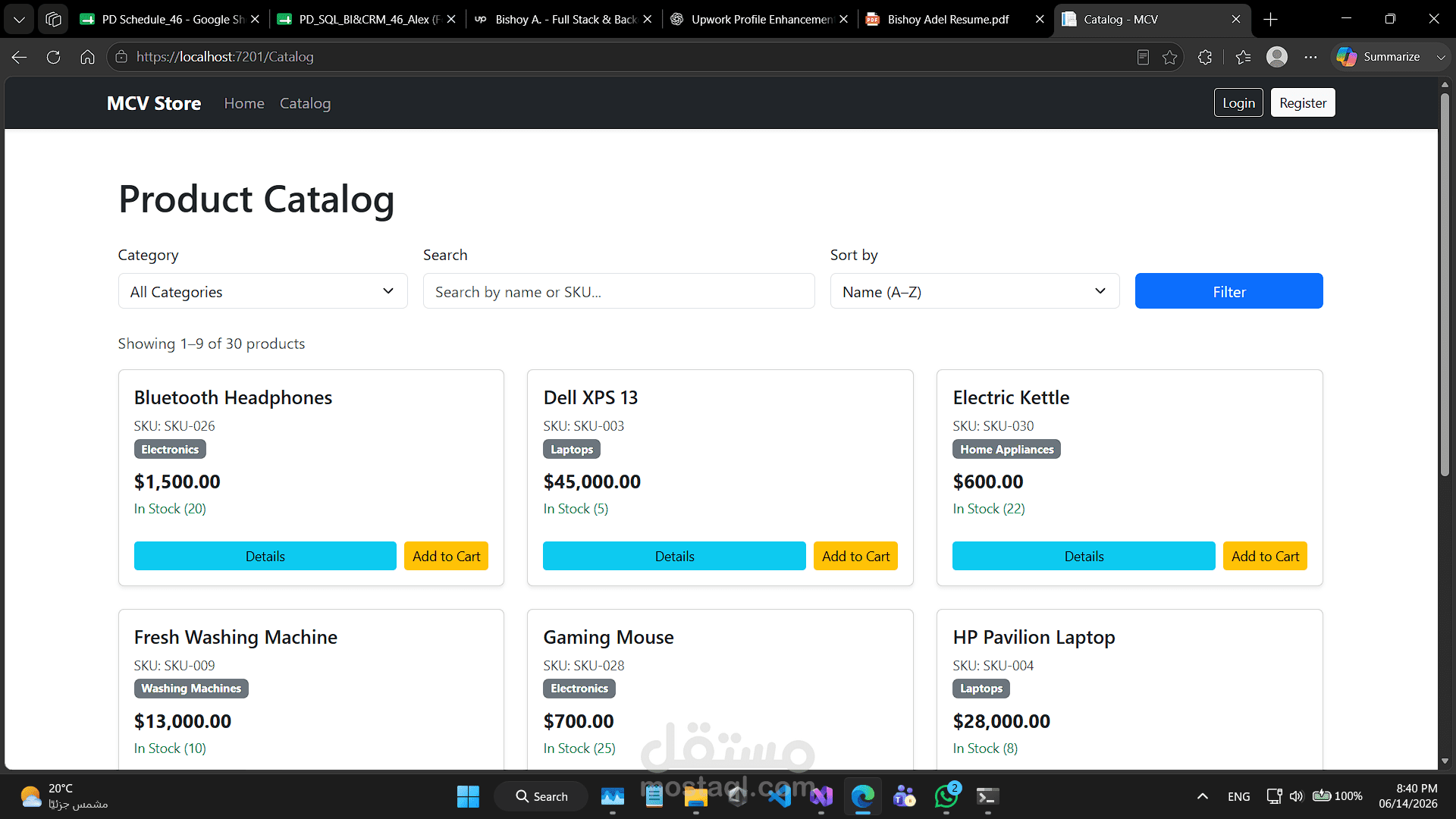The width and height of the screenshot is (1456, 819).
Task: Switch to Upwork Profile Enhancement tab
Action: (759, 19)
